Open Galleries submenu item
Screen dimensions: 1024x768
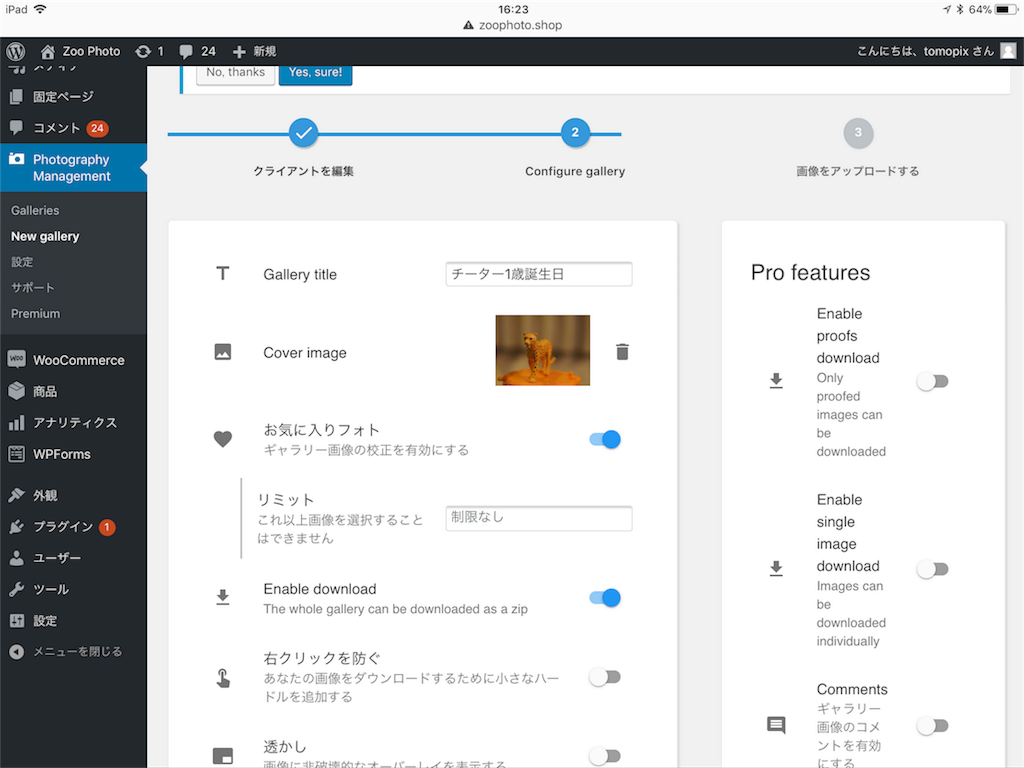[x=35, y=210]
